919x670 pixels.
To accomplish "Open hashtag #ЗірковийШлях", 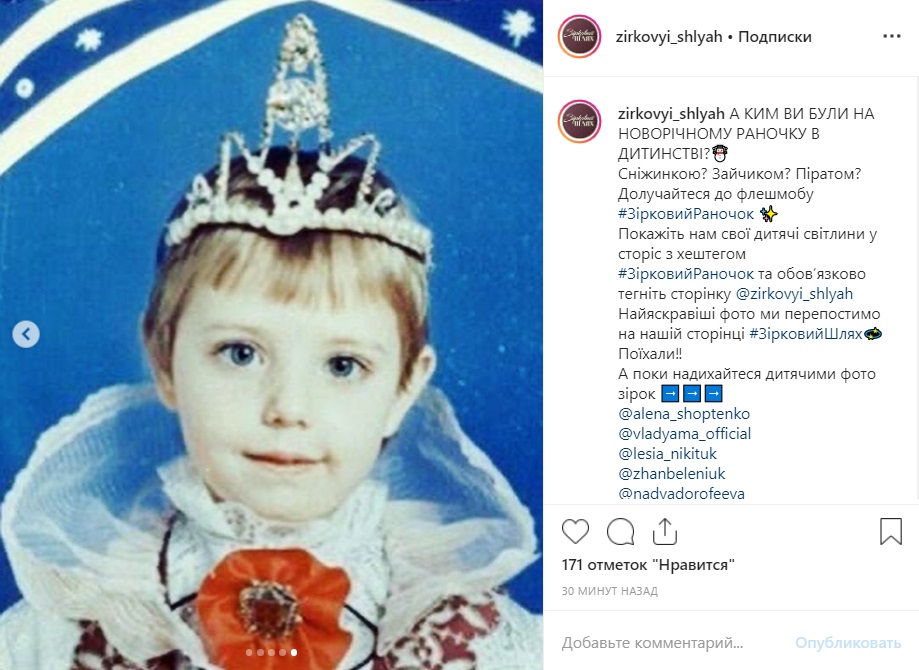I will point(805,334).
